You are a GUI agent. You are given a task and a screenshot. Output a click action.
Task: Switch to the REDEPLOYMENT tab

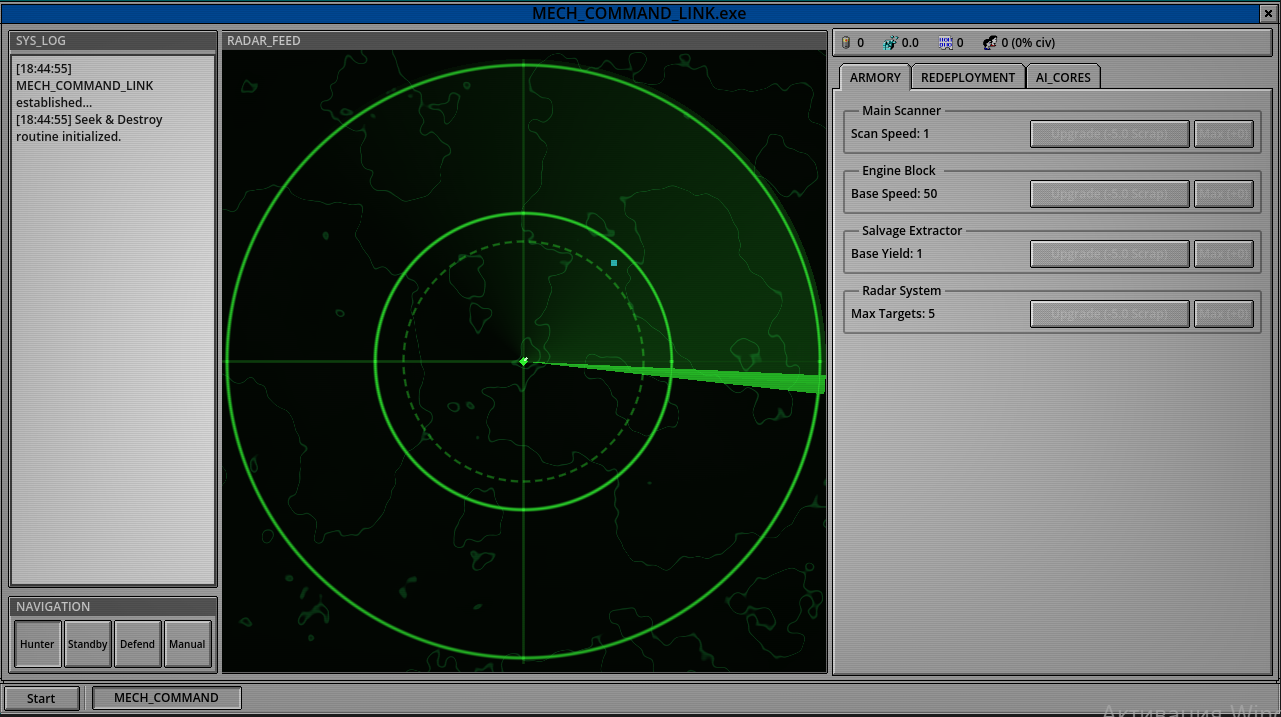click(968, 77)
